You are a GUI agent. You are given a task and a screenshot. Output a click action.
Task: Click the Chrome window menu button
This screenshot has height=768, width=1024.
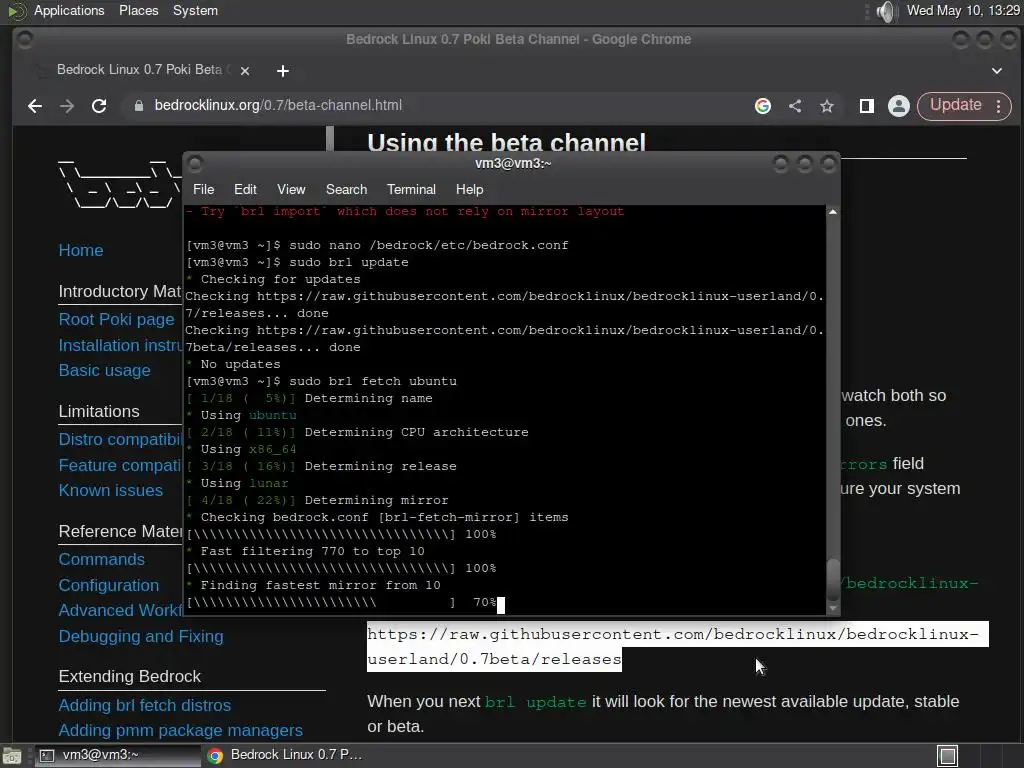(25, 40)
